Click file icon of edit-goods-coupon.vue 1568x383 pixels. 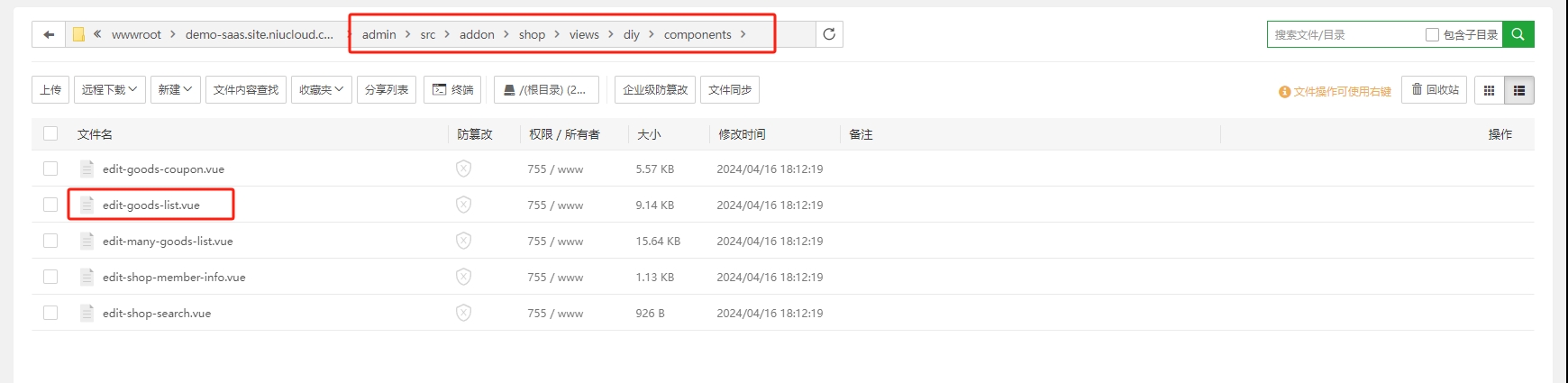87,169
